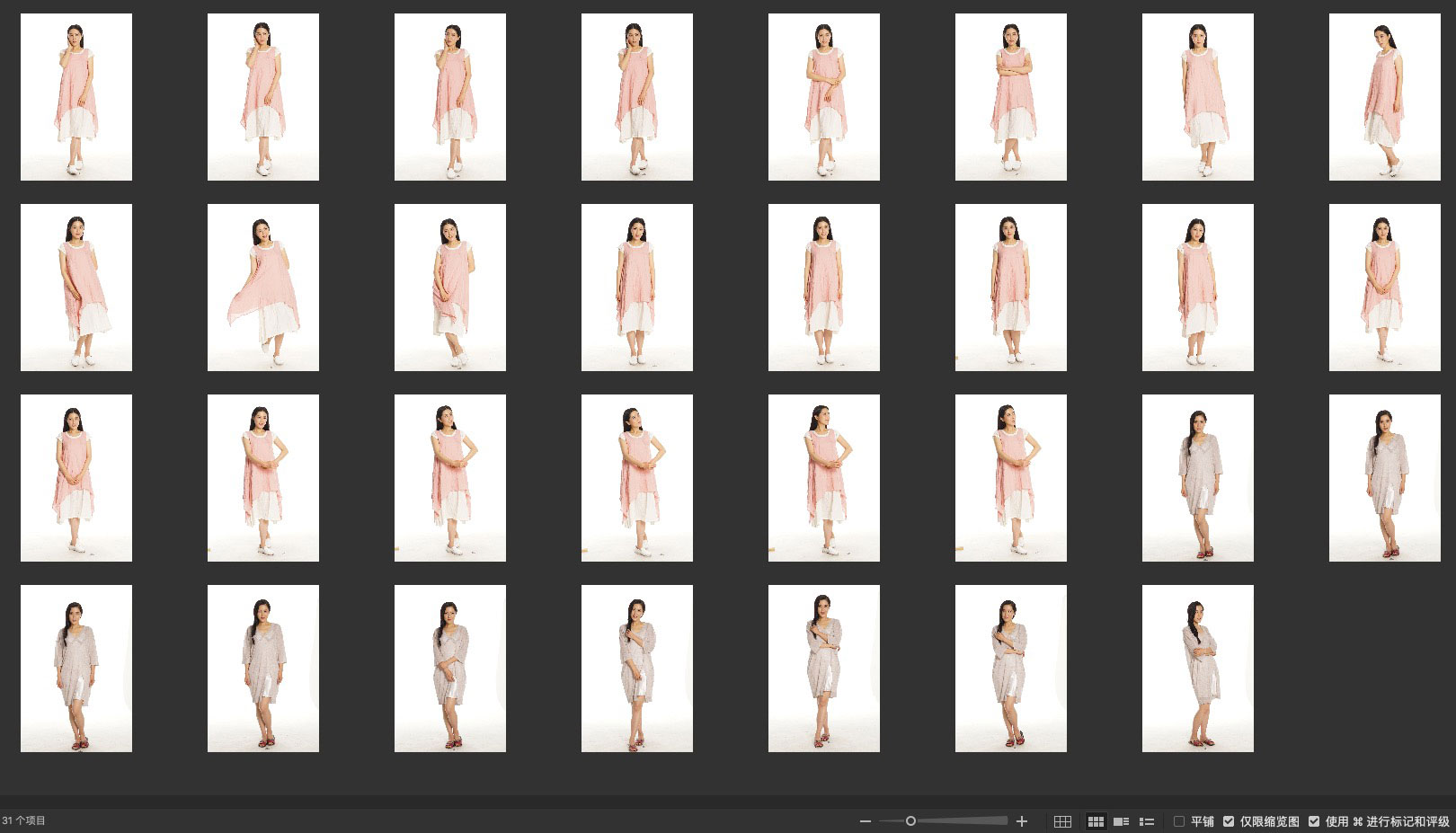Image resolution: width=1456 pixels, height=833 pixels.
Task: Select first thumbnail in the bottom row
Action: coord(76,669)
